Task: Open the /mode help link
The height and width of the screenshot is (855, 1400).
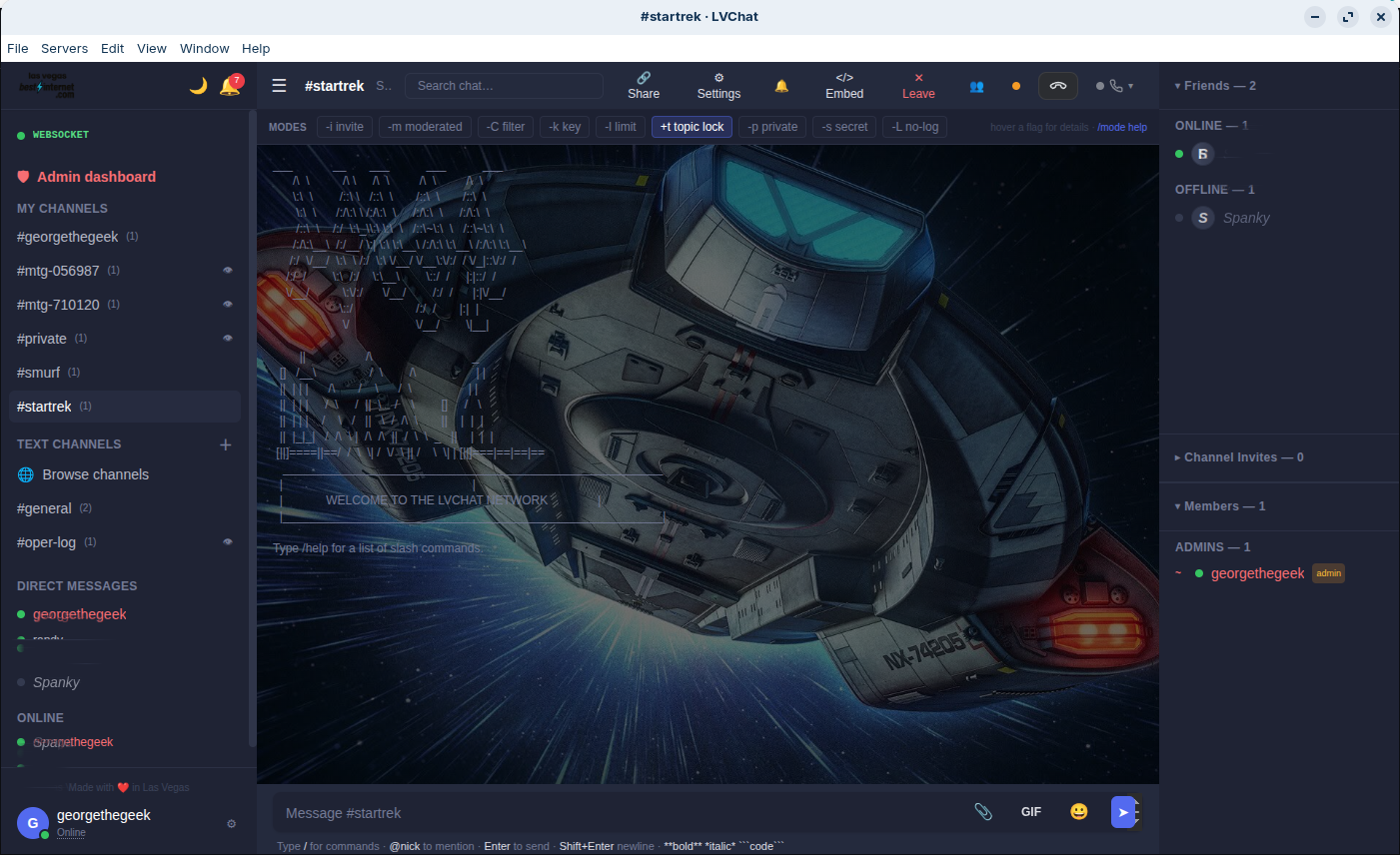Action: 1122,128
